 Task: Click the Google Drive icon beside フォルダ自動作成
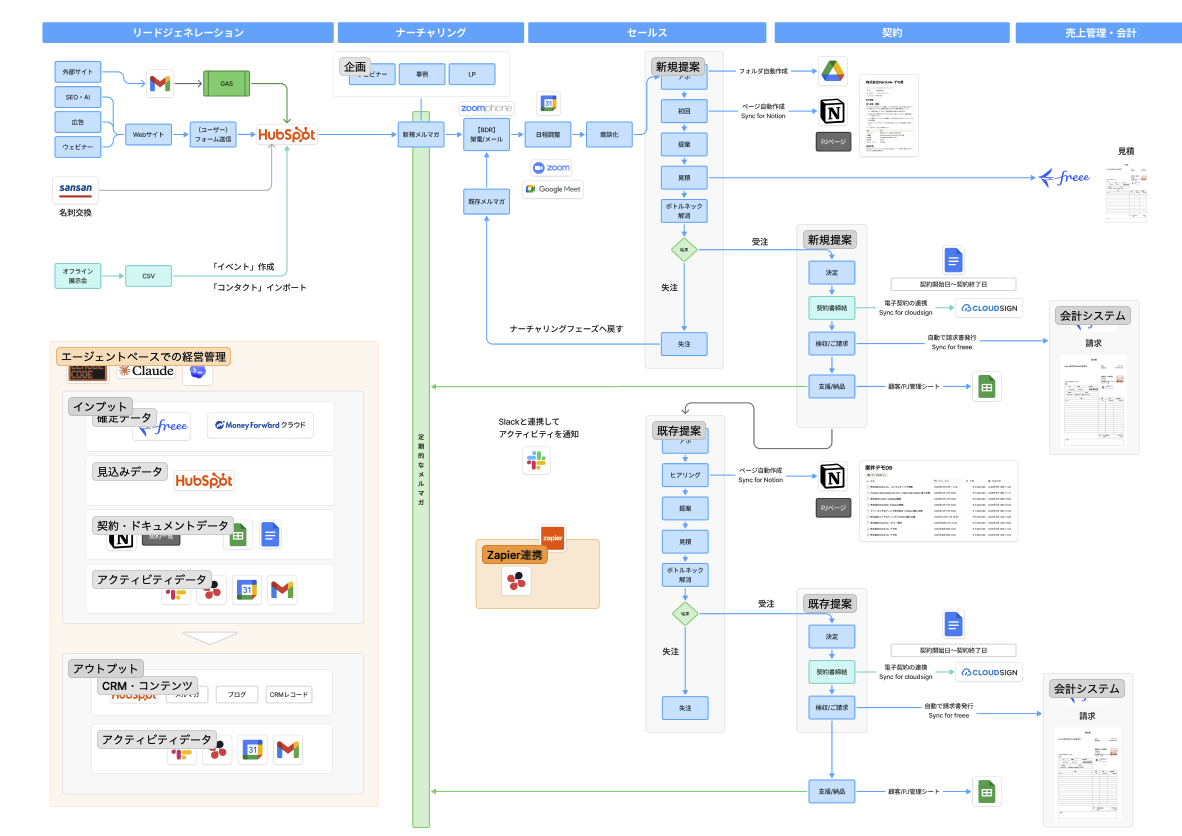click(x=832, y=72)
